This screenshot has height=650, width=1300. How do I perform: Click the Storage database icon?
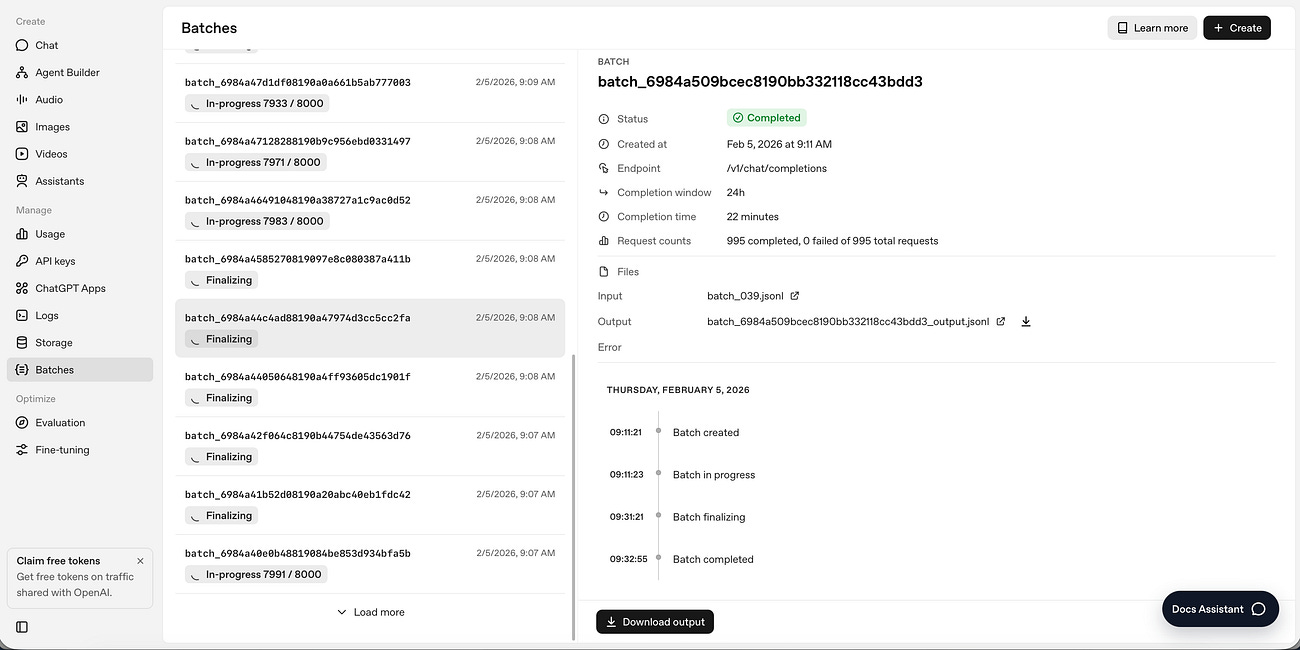point(22,342)
